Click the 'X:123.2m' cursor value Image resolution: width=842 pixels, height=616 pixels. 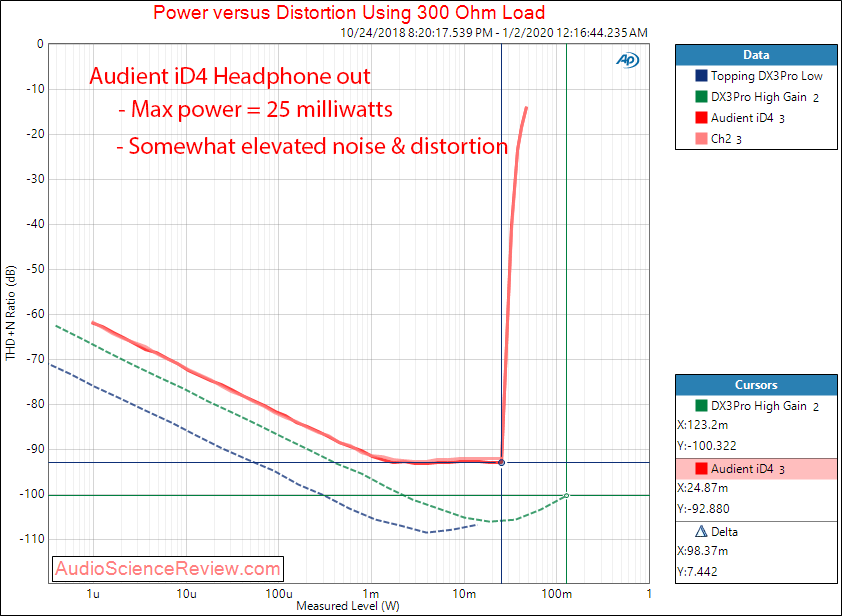click(702, 425)
